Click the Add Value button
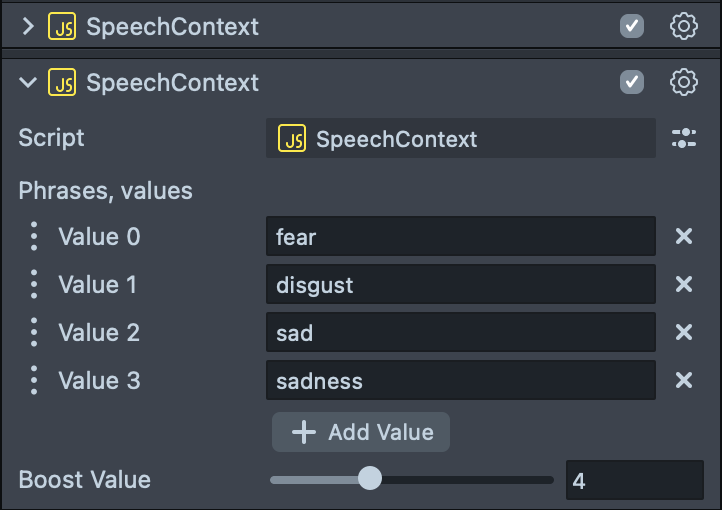Screen dimensions: 722x510 (361, 432)
